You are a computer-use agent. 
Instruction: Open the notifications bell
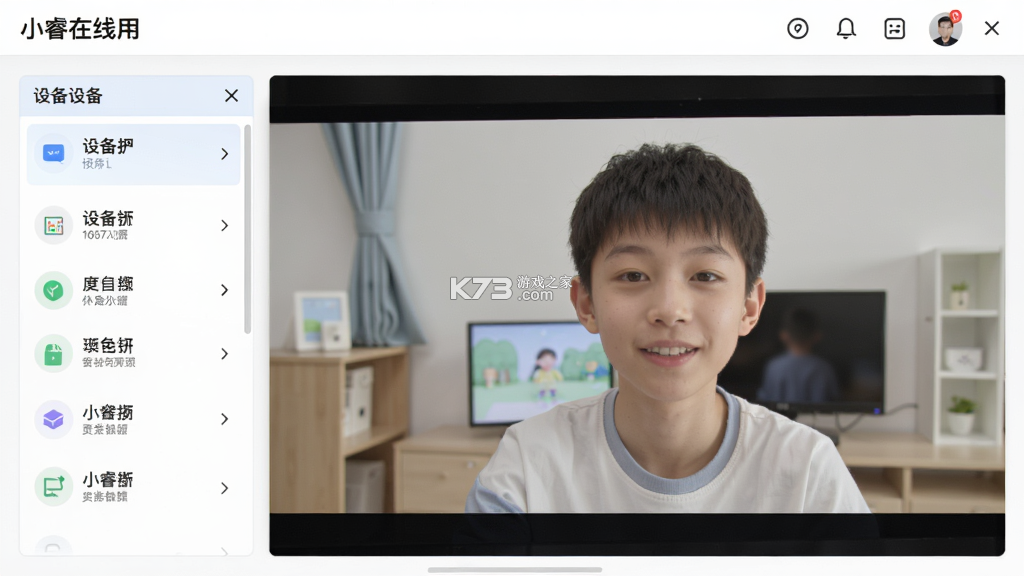tap(846, 29)
